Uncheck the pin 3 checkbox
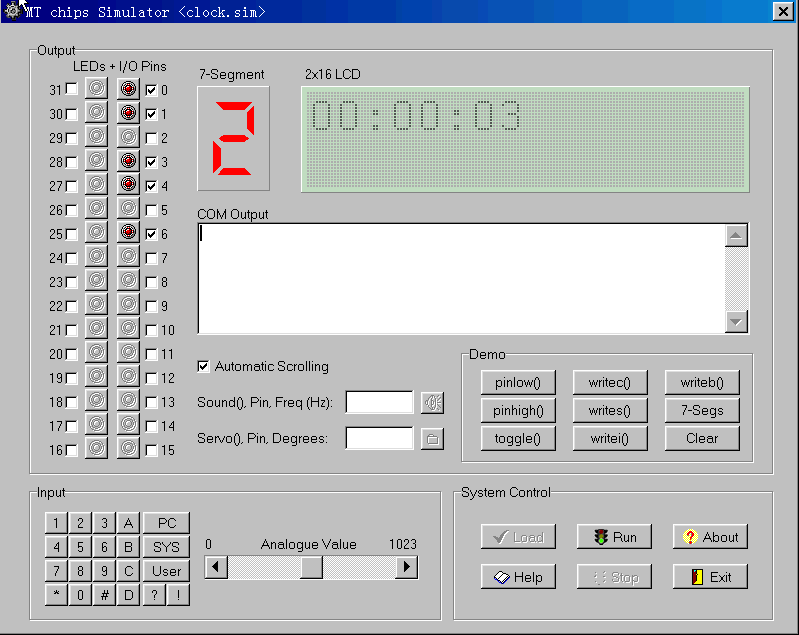Screen dimensions: 799x635 (151, 162)
